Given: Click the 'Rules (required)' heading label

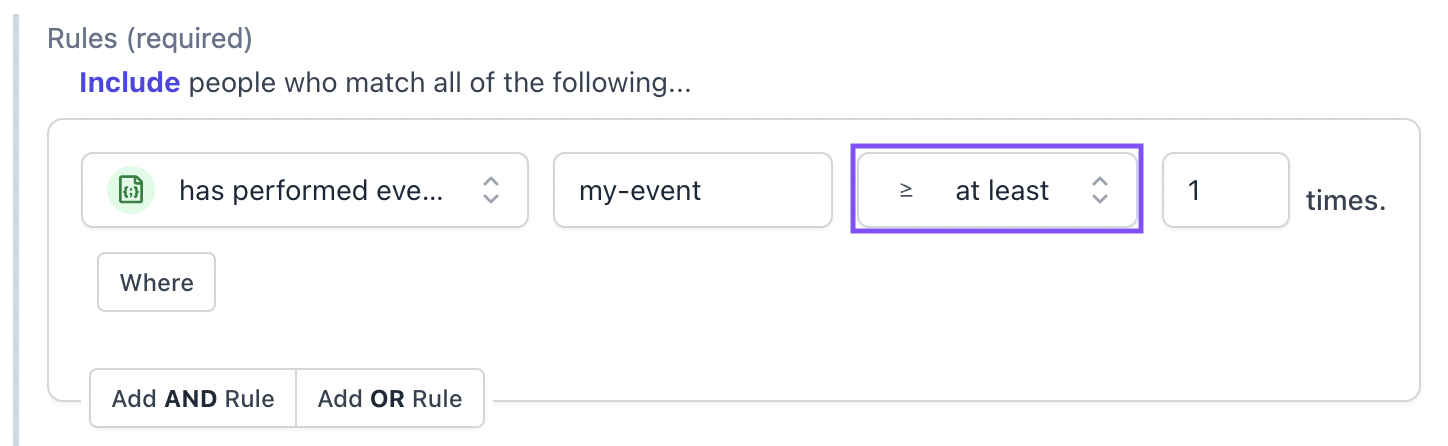Looking at the screenshot, I should pyautogui.click(x=150, y=39).
